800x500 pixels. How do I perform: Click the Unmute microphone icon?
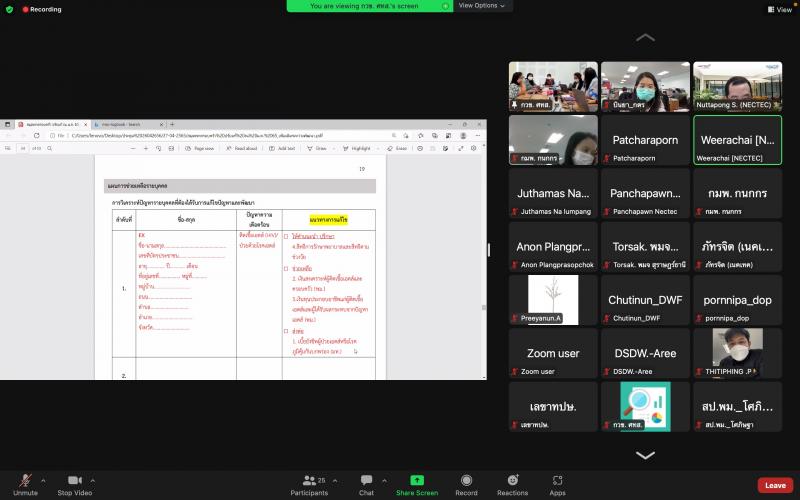26,481
